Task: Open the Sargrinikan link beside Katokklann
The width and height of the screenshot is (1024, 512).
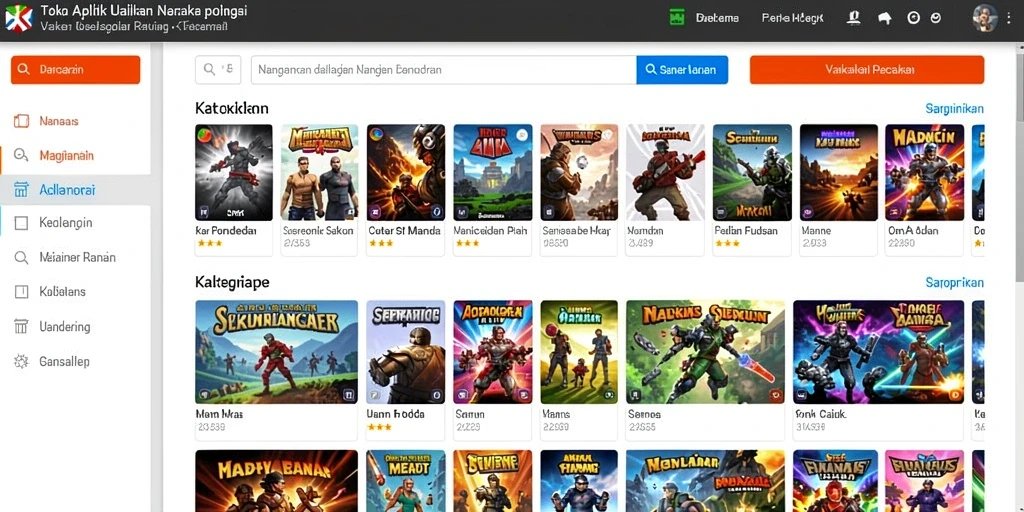Action: coord(954,109)
